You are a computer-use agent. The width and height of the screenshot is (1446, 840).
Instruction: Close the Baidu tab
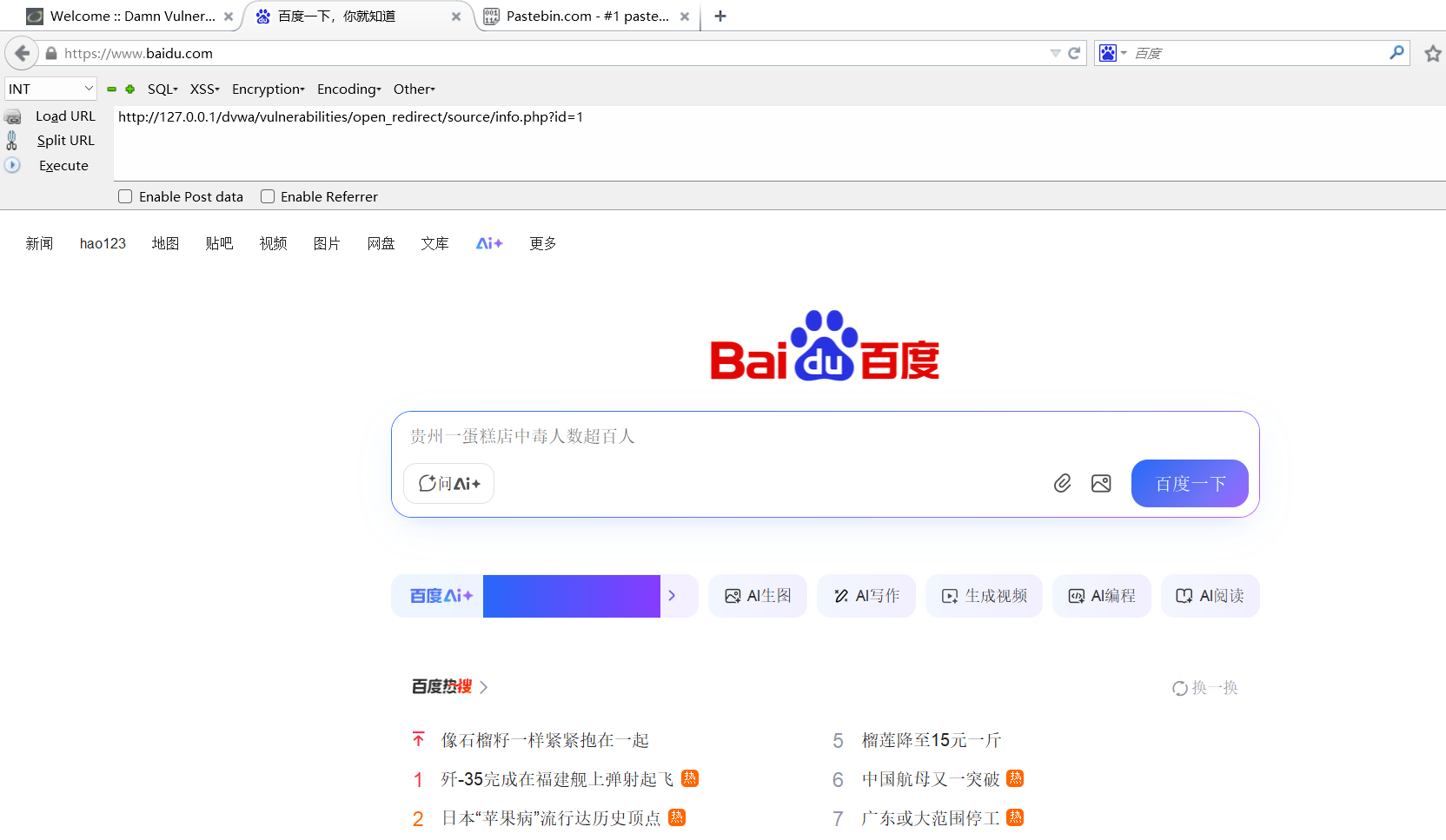click(x=456, y=17)
